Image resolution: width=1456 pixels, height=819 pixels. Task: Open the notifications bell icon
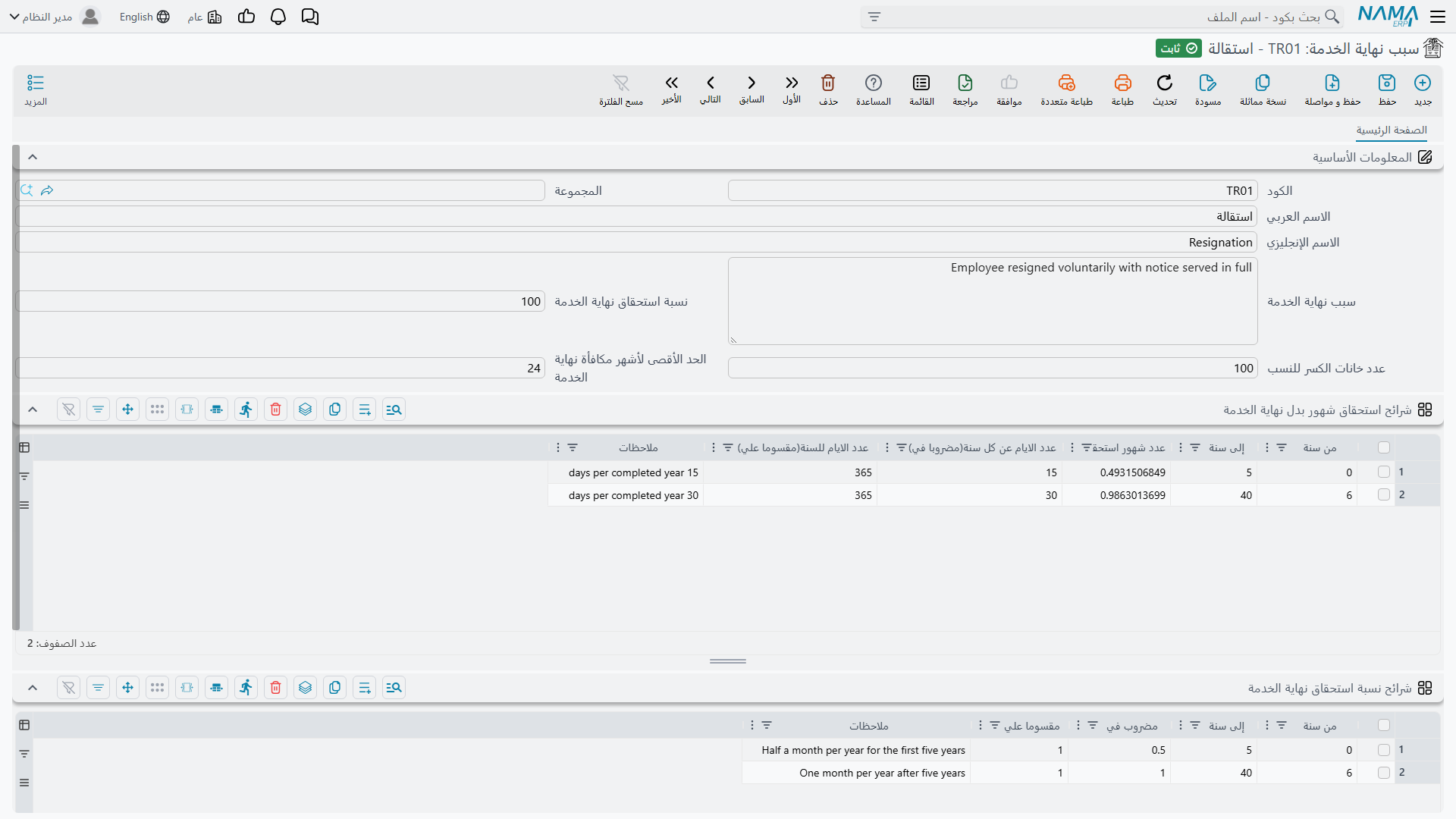[278, 17]
